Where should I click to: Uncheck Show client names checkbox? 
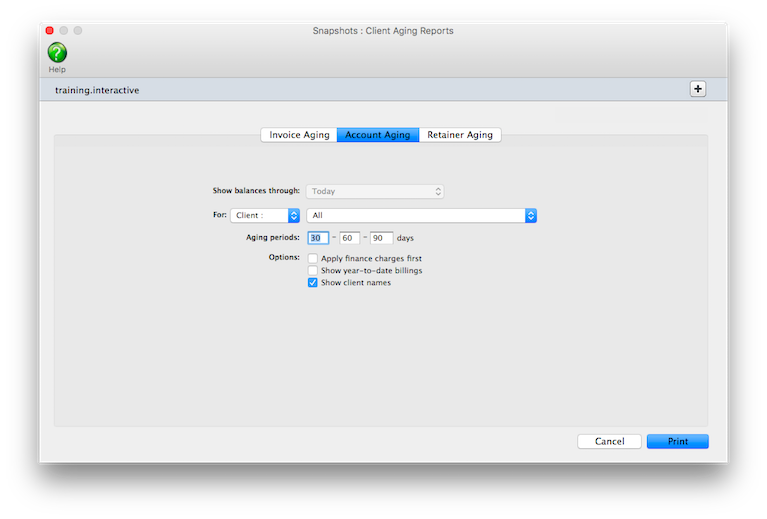(x=313, y=283)
